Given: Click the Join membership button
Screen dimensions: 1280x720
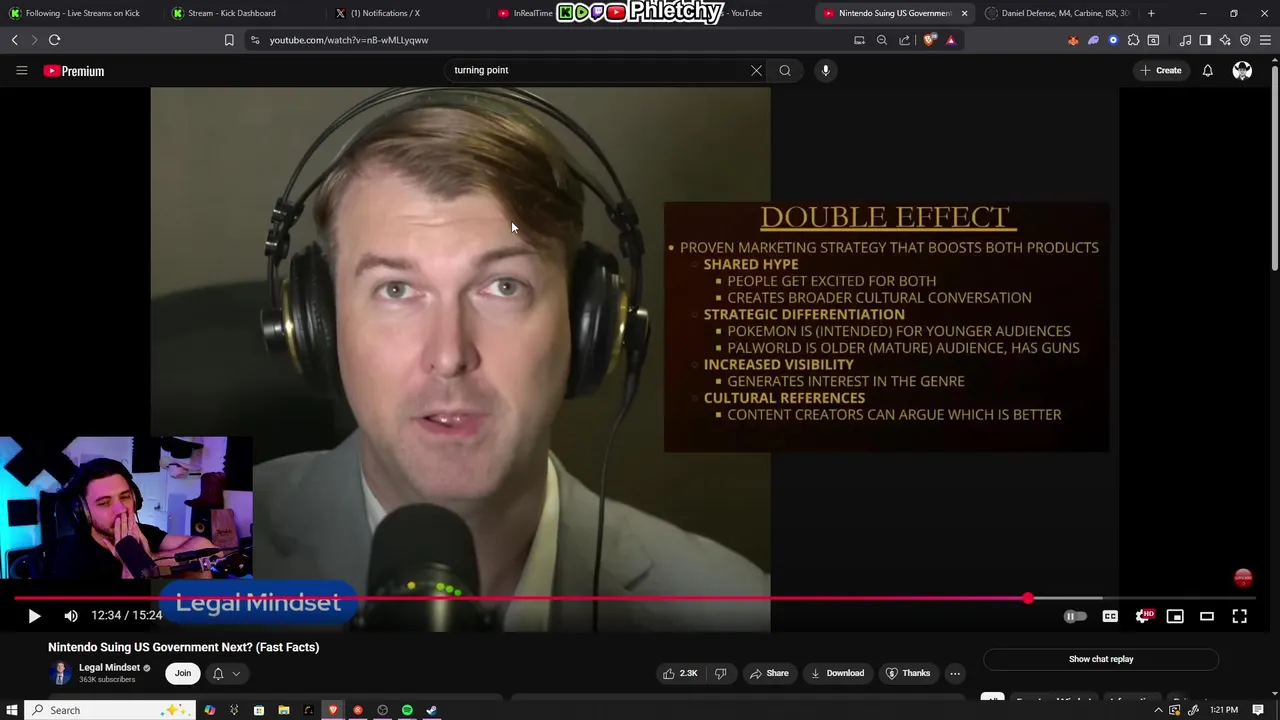Looking at the screenshot, I should [183, 673].
